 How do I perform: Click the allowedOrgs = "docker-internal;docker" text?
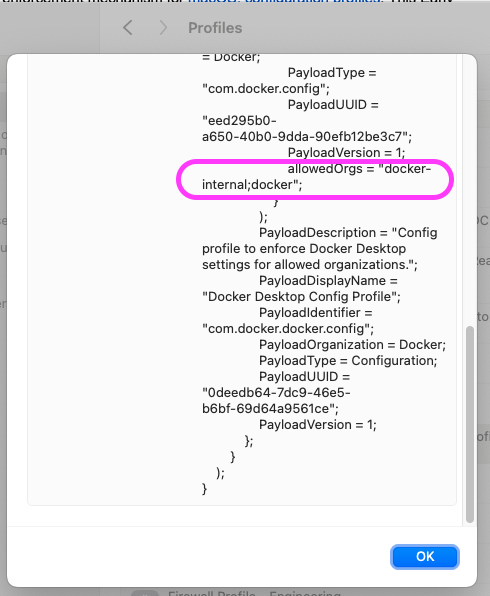pos(316,176)
